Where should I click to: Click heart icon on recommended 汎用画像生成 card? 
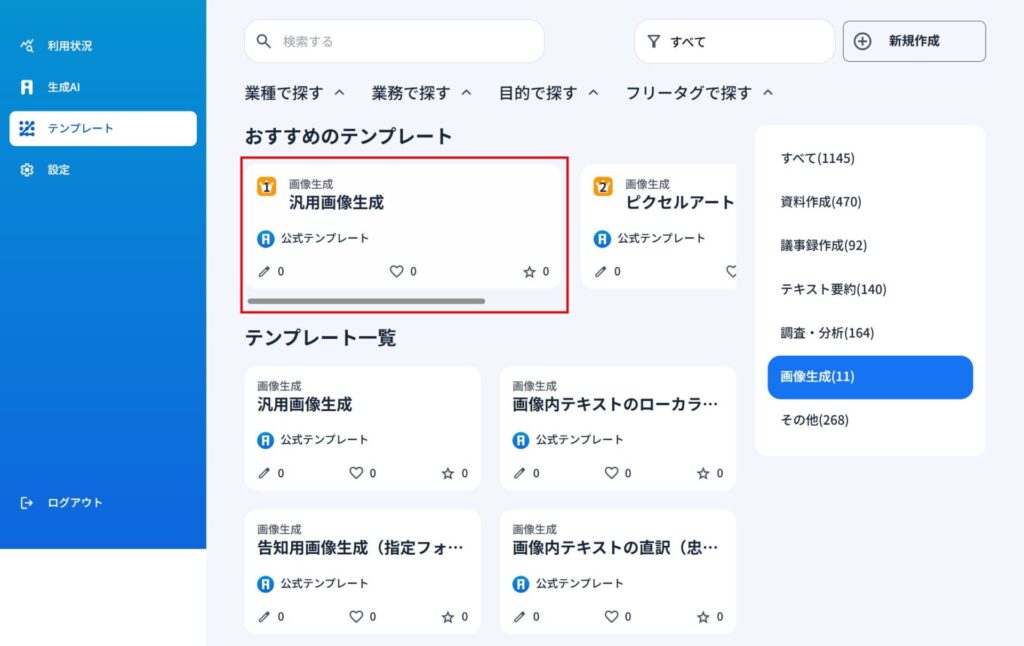[x=396, y=271]
